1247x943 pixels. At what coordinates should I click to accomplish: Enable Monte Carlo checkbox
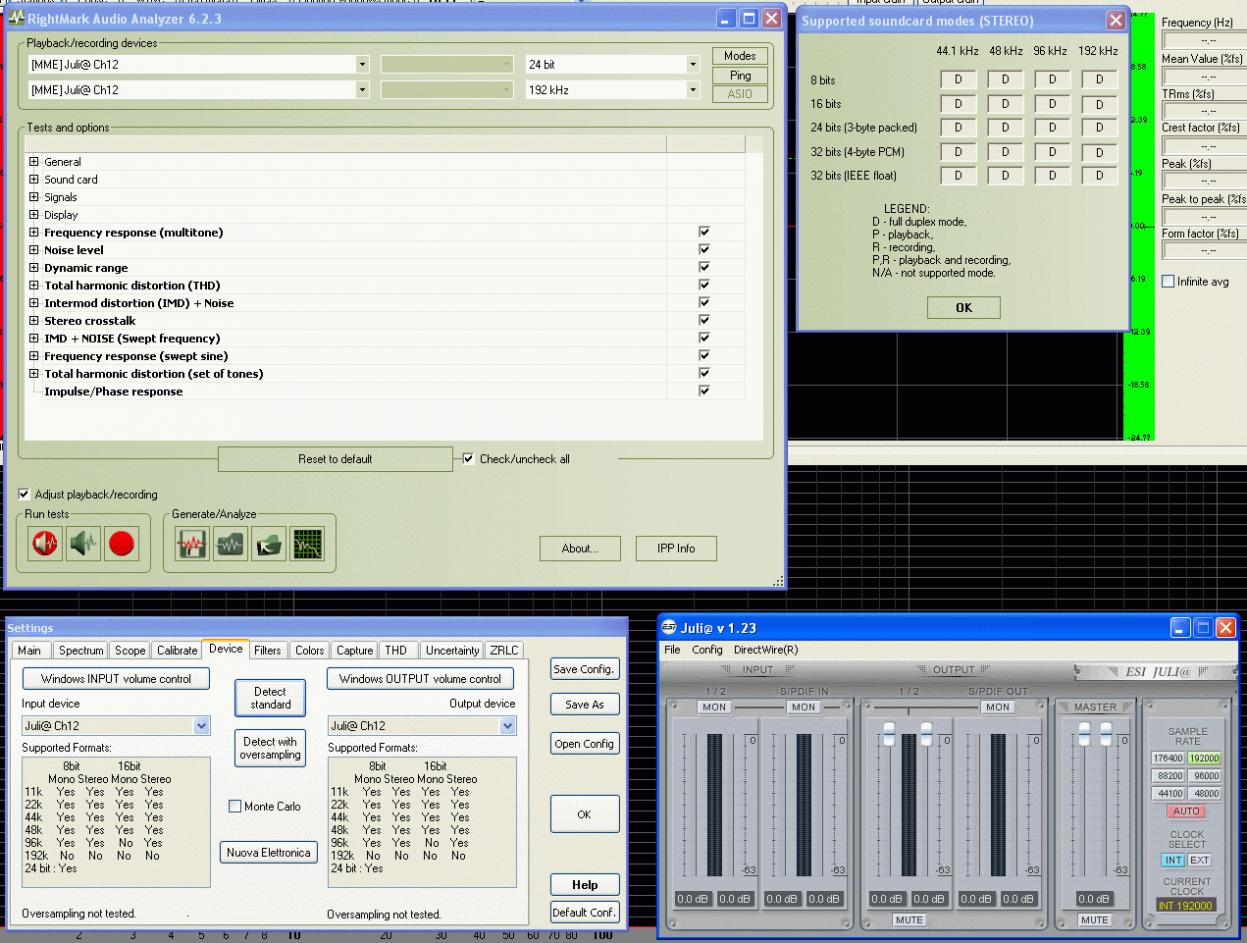234,806
